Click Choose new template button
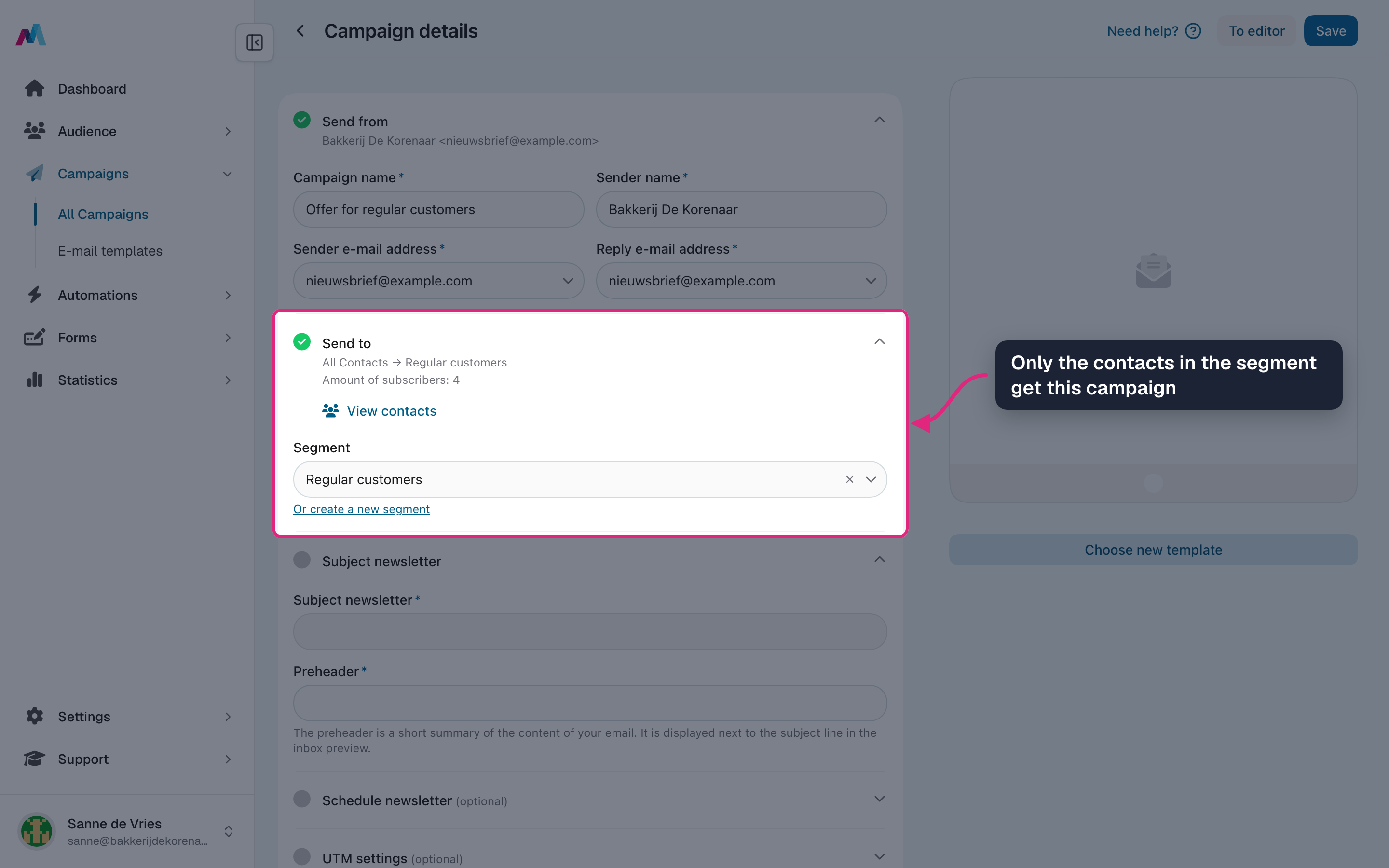The image size is (1389, 868). pyautogui.click(x=1153, y=549)
